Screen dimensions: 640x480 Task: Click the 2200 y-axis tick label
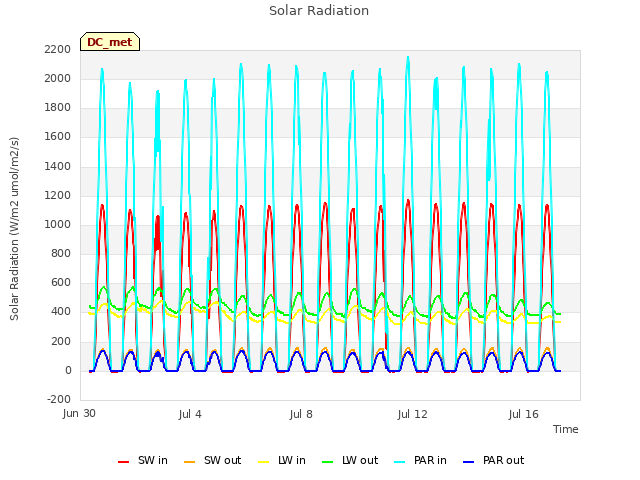pyautogui.click(x=58, y=49)
